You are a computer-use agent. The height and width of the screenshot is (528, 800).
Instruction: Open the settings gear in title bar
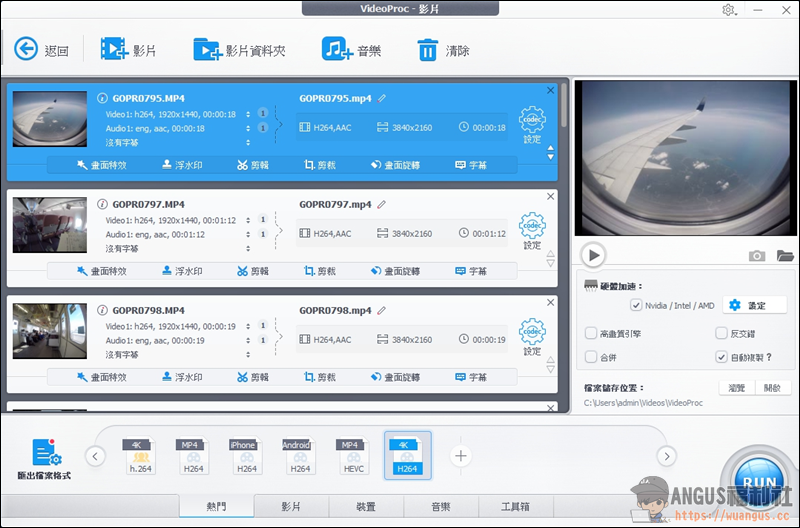click(x=728, y=10)
